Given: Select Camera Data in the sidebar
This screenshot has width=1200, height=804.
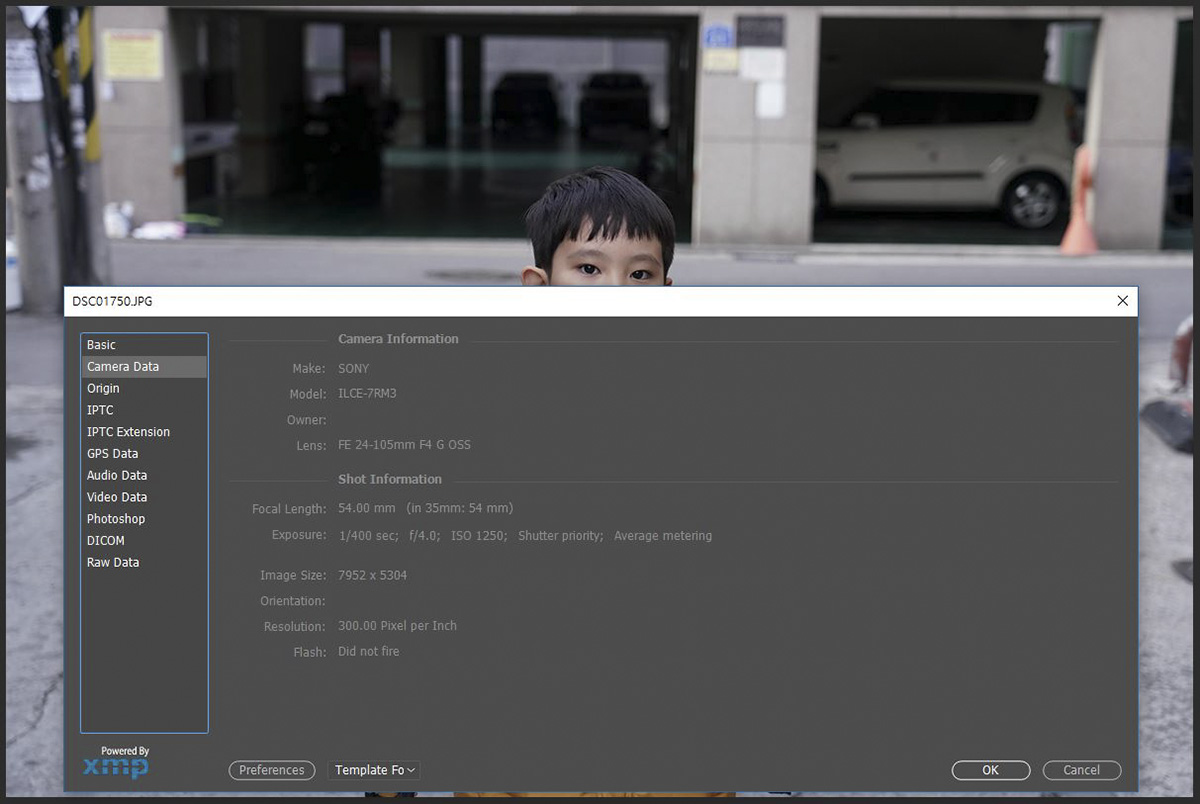Looking at the screenshot, I should point(144,367).
